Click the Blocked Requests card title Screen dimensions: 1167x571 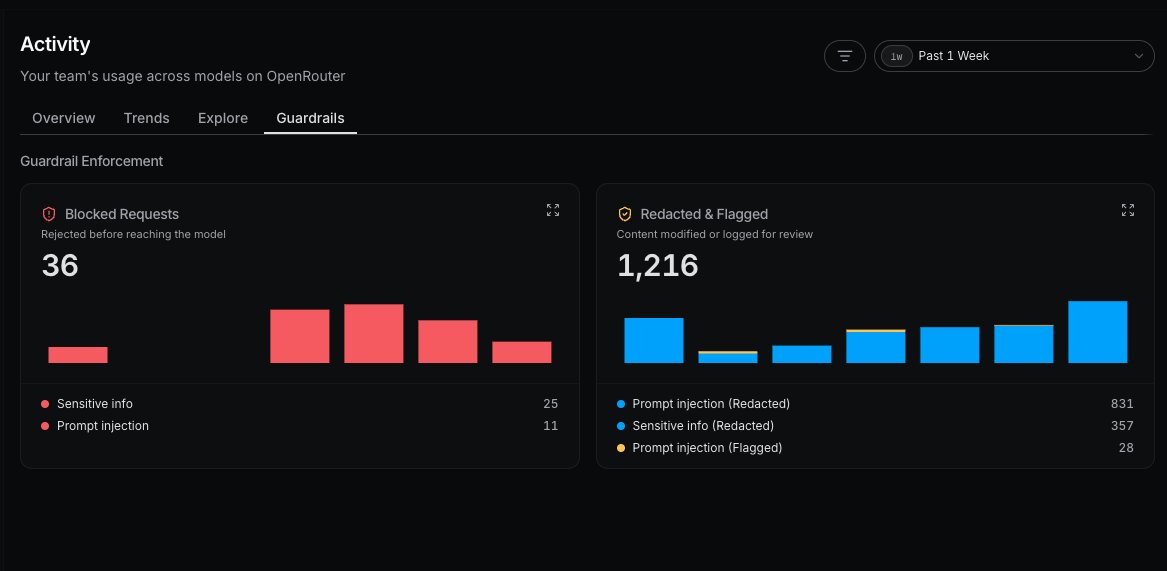tap(122, 214)
